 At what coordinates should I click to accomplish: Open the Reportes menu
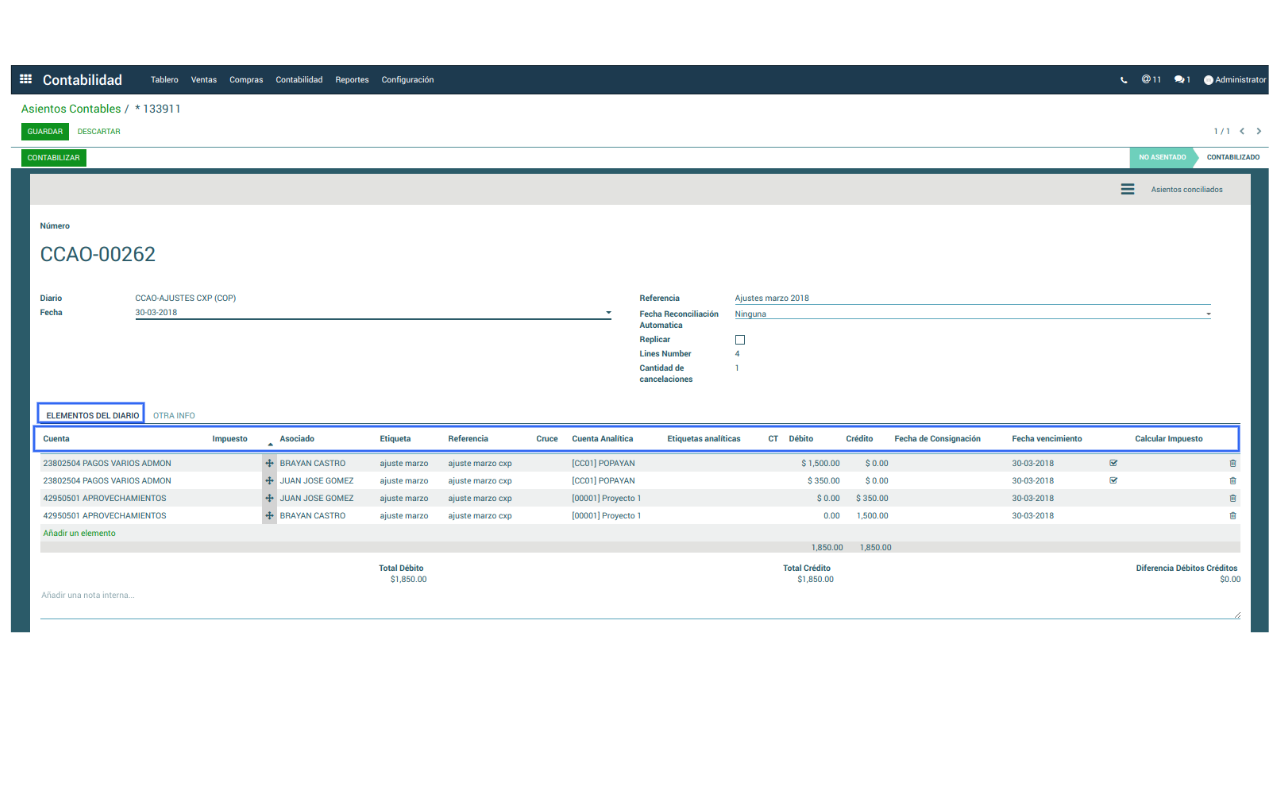352,80
